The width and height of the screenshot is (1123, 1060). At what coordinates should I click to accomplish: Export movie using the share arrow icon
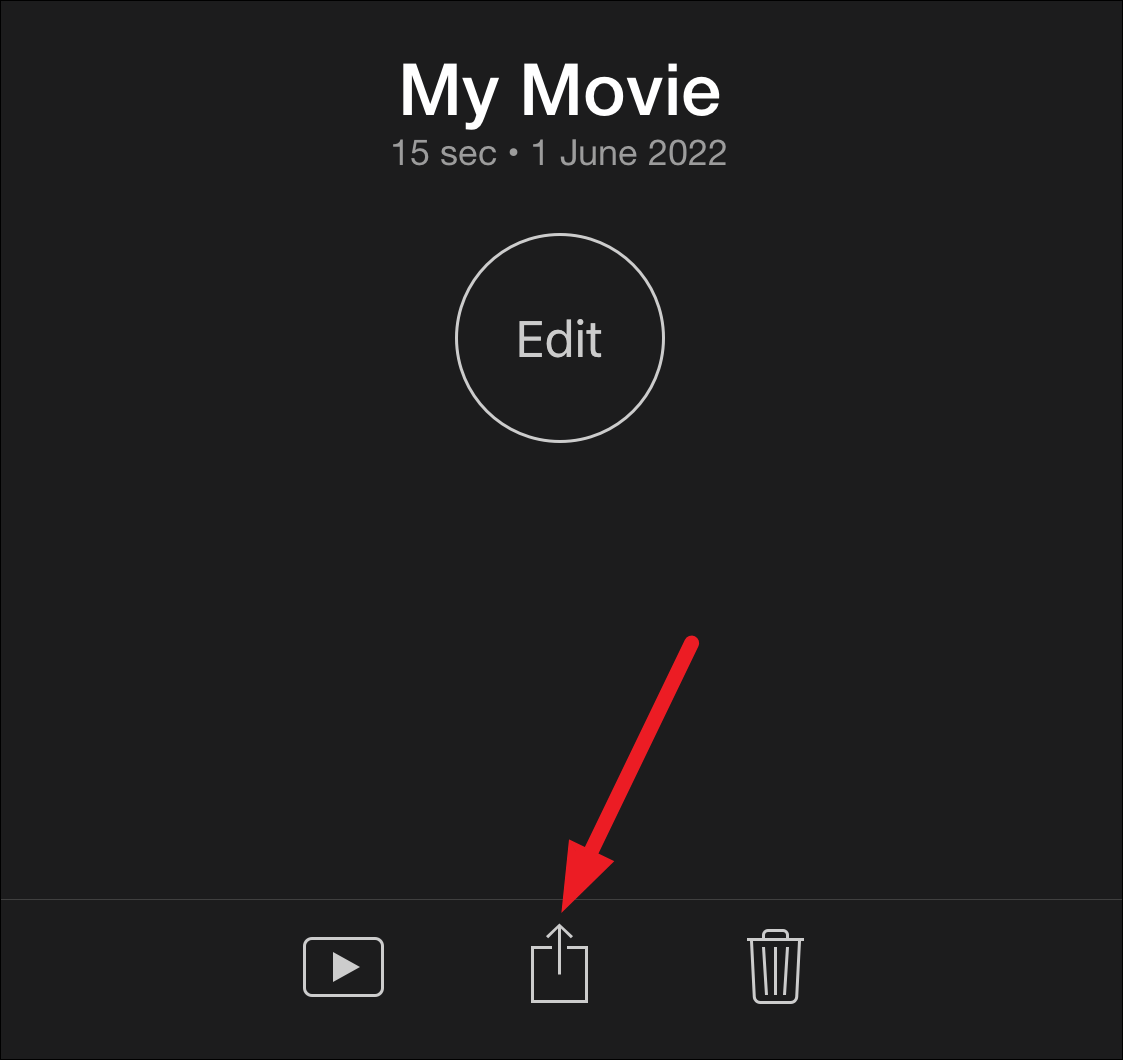559,963
